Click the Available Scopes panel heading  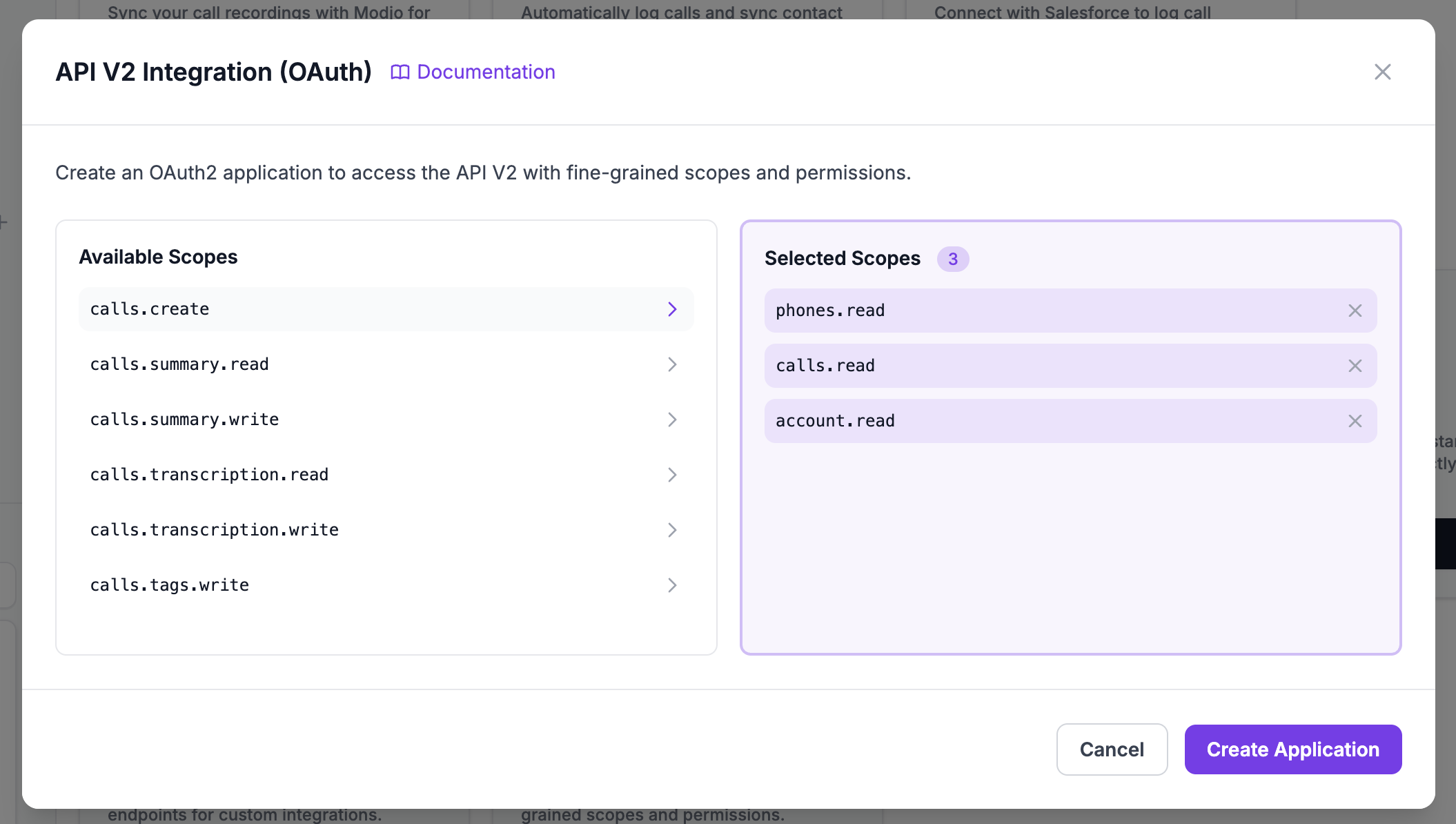point(158,257)
